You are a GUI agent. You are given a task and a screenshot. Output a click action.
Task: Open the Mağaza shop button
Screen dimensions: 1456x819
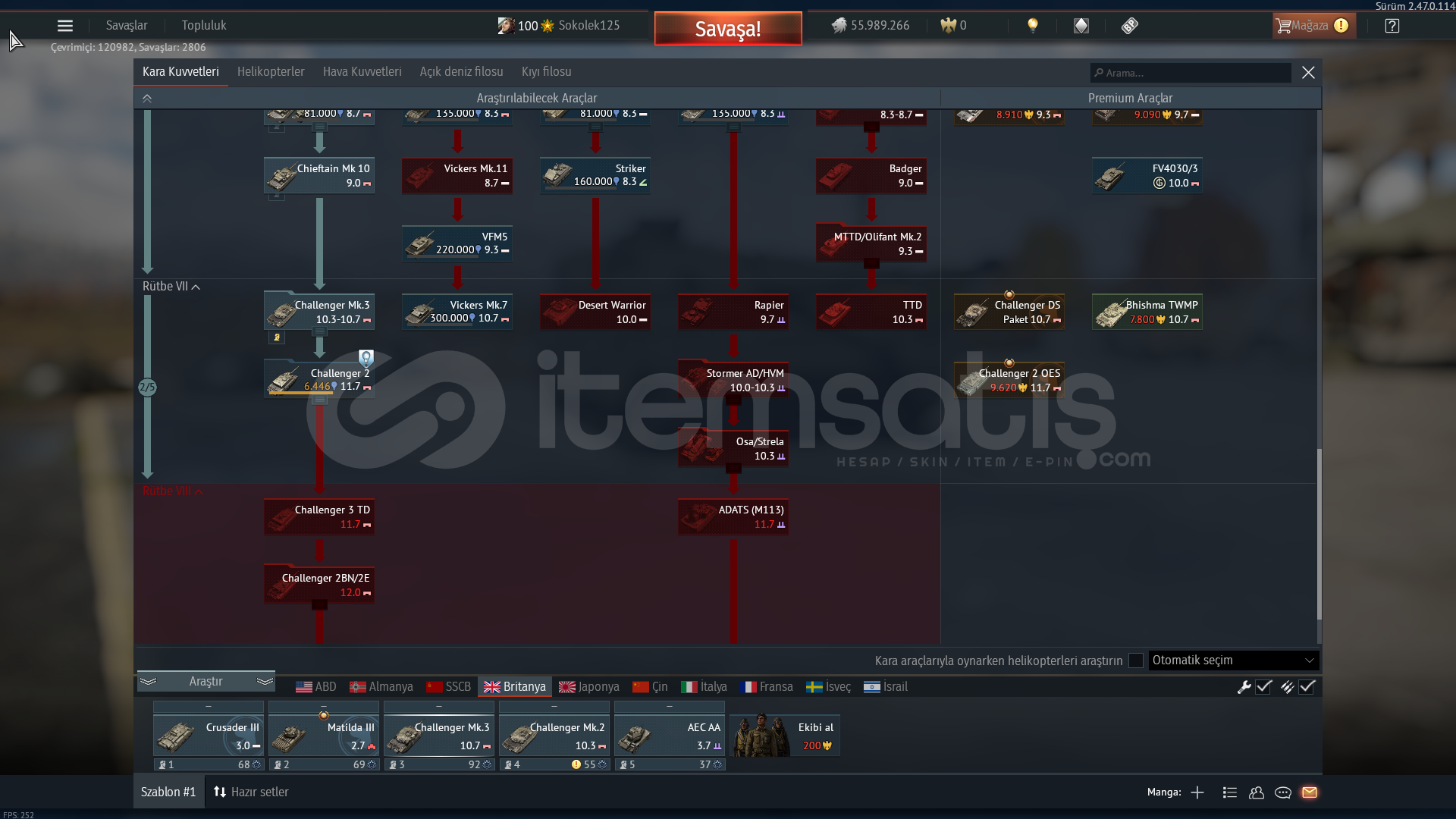coord(1313,26)
